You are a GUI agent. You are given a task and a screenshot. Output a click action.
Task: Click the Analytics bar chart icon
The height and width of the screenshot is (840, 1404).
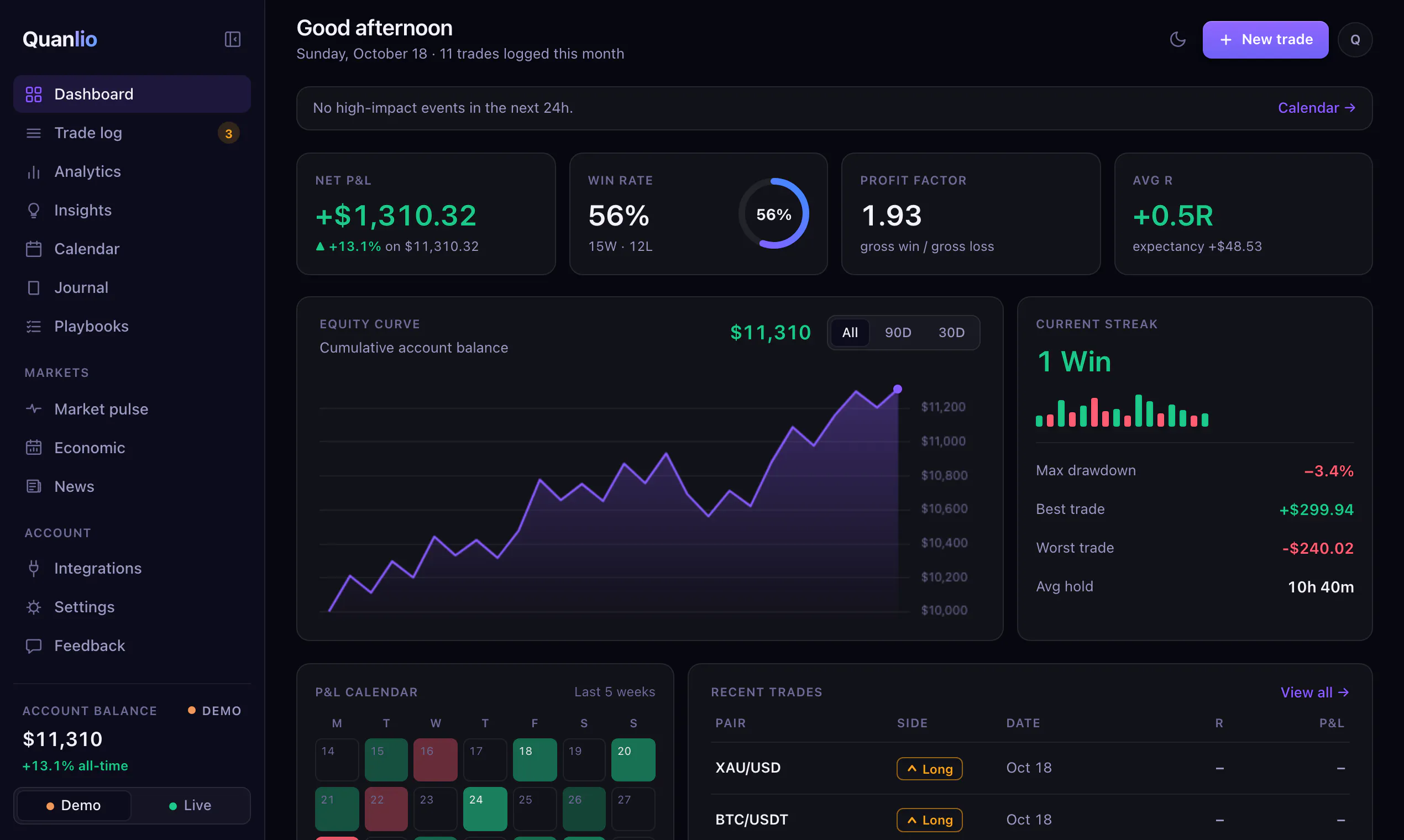(x=34, y=171)
